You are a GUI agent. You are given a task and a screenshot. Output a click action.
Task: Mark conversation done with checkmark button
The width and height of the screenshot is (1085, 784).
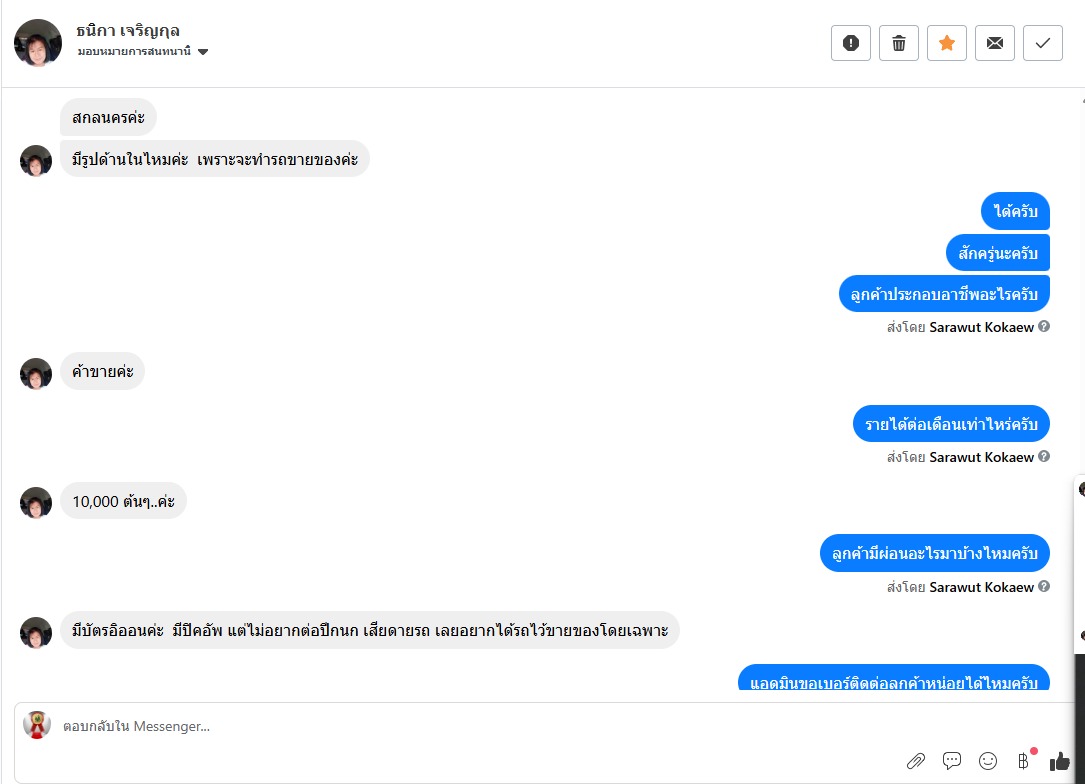[x=1043, y=43]
